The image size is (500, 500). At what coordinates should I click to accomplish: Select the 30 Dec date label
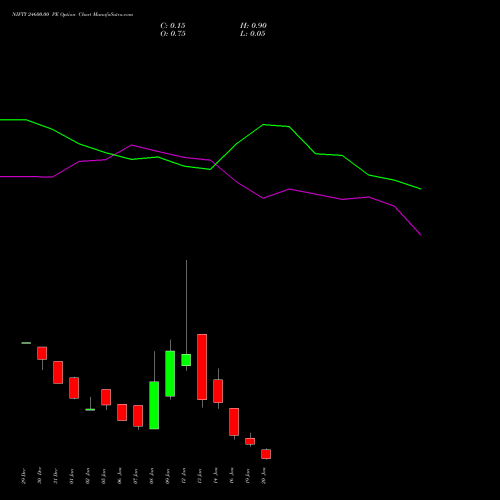pos(40,476)
